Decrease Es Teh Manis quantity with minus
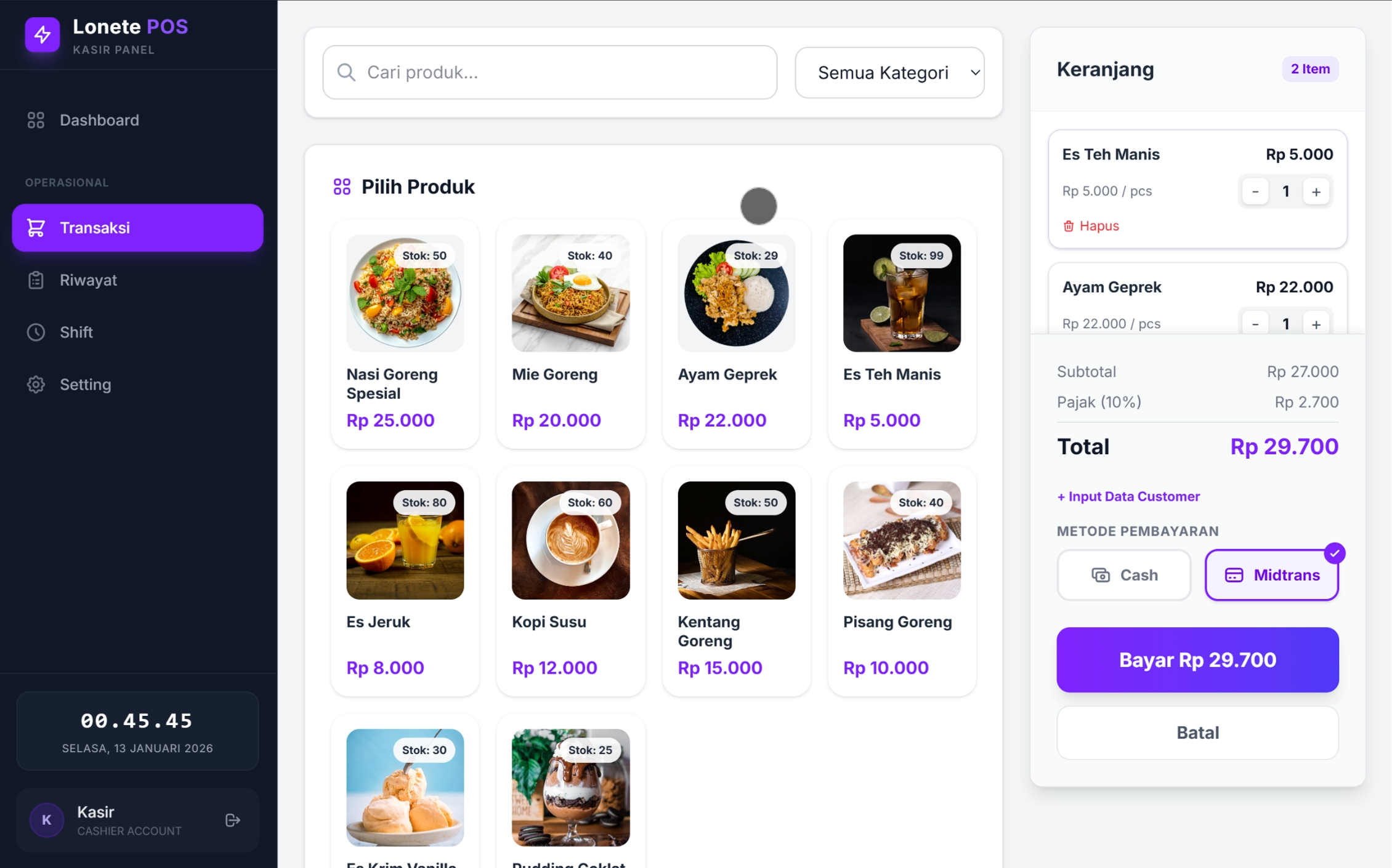 (x=1255, y=192)
